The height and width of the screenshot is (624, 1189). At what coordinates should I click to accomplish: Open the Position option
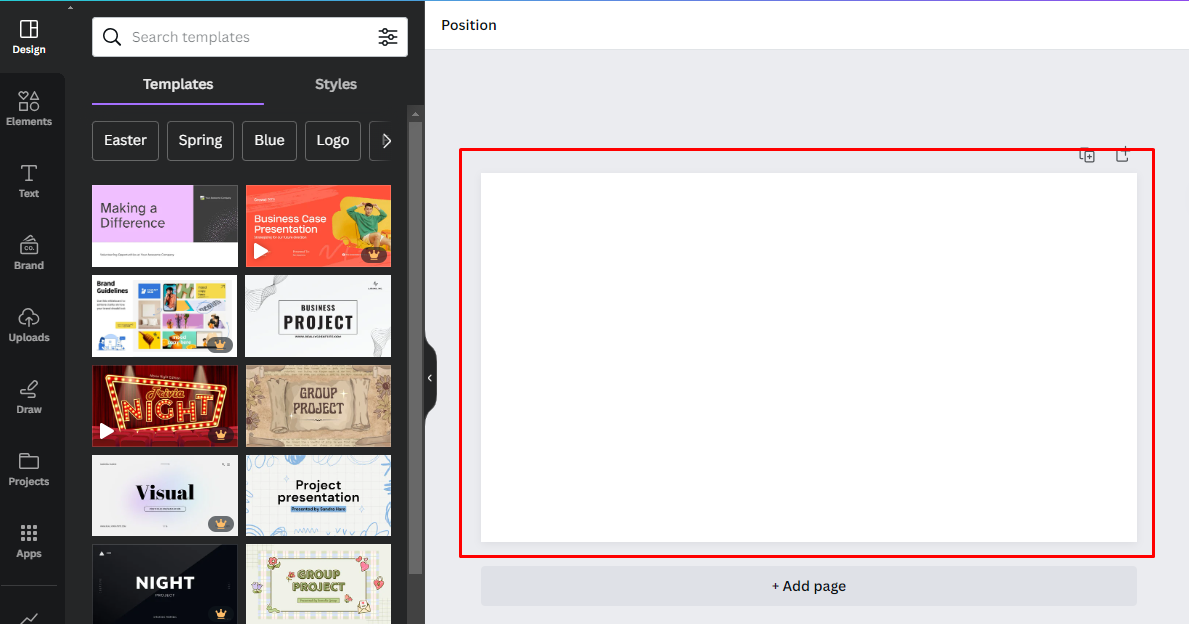[x=469, y=25]
